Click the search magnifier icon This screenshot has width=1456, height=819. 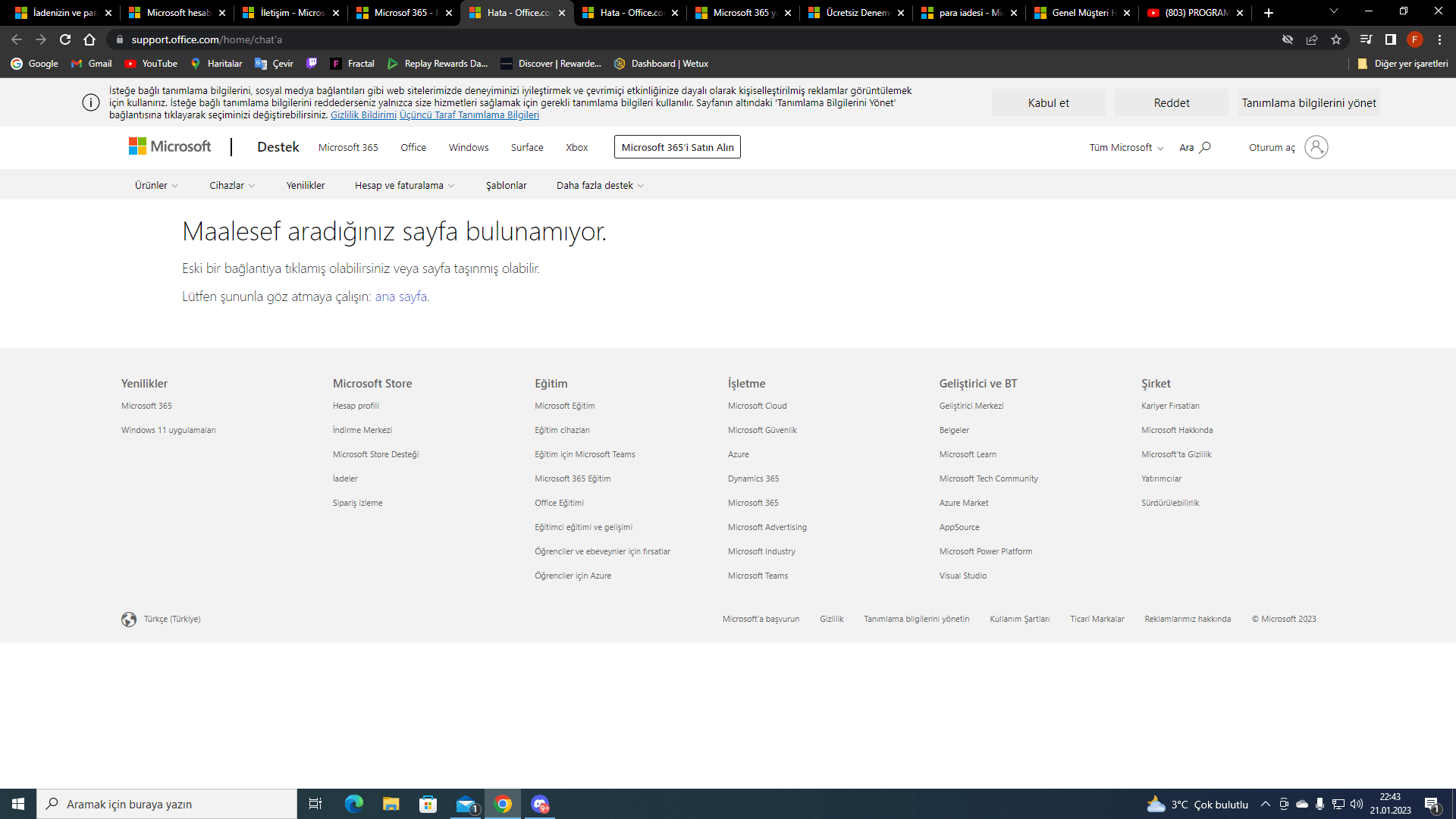pyautogui.click(x=1205, y=147)
